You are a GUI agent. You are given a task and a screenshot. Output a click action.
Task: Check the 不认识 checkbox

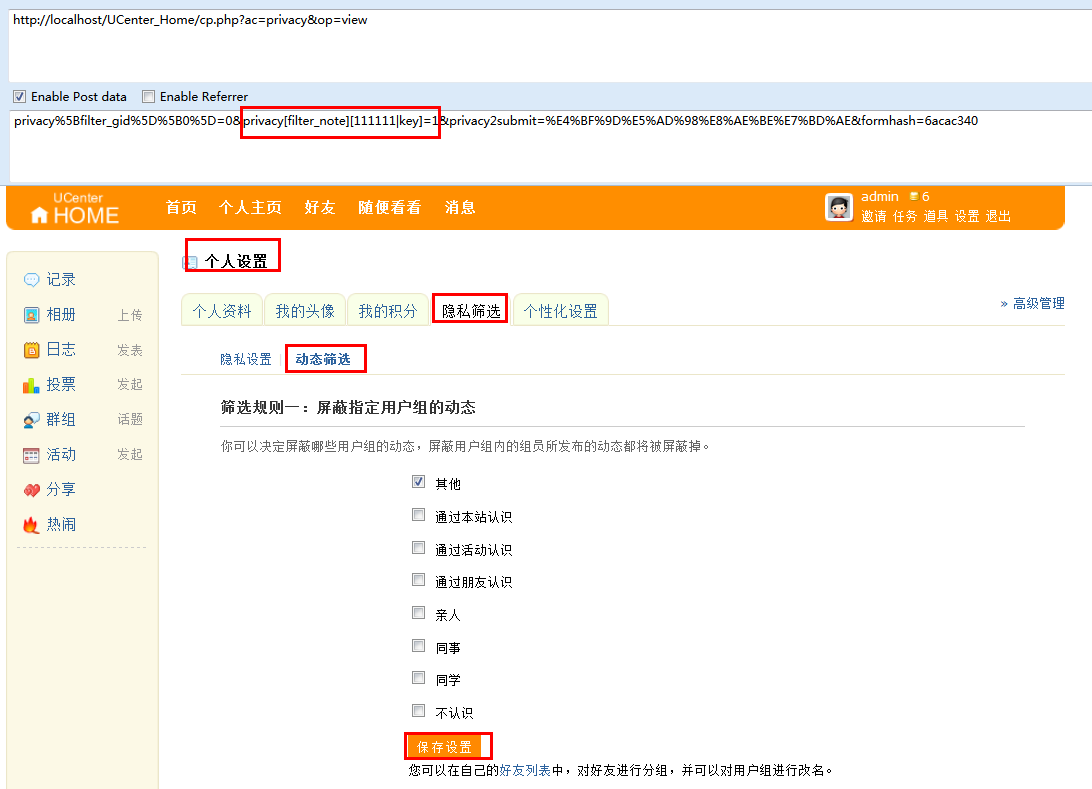(x=418, y=710)
